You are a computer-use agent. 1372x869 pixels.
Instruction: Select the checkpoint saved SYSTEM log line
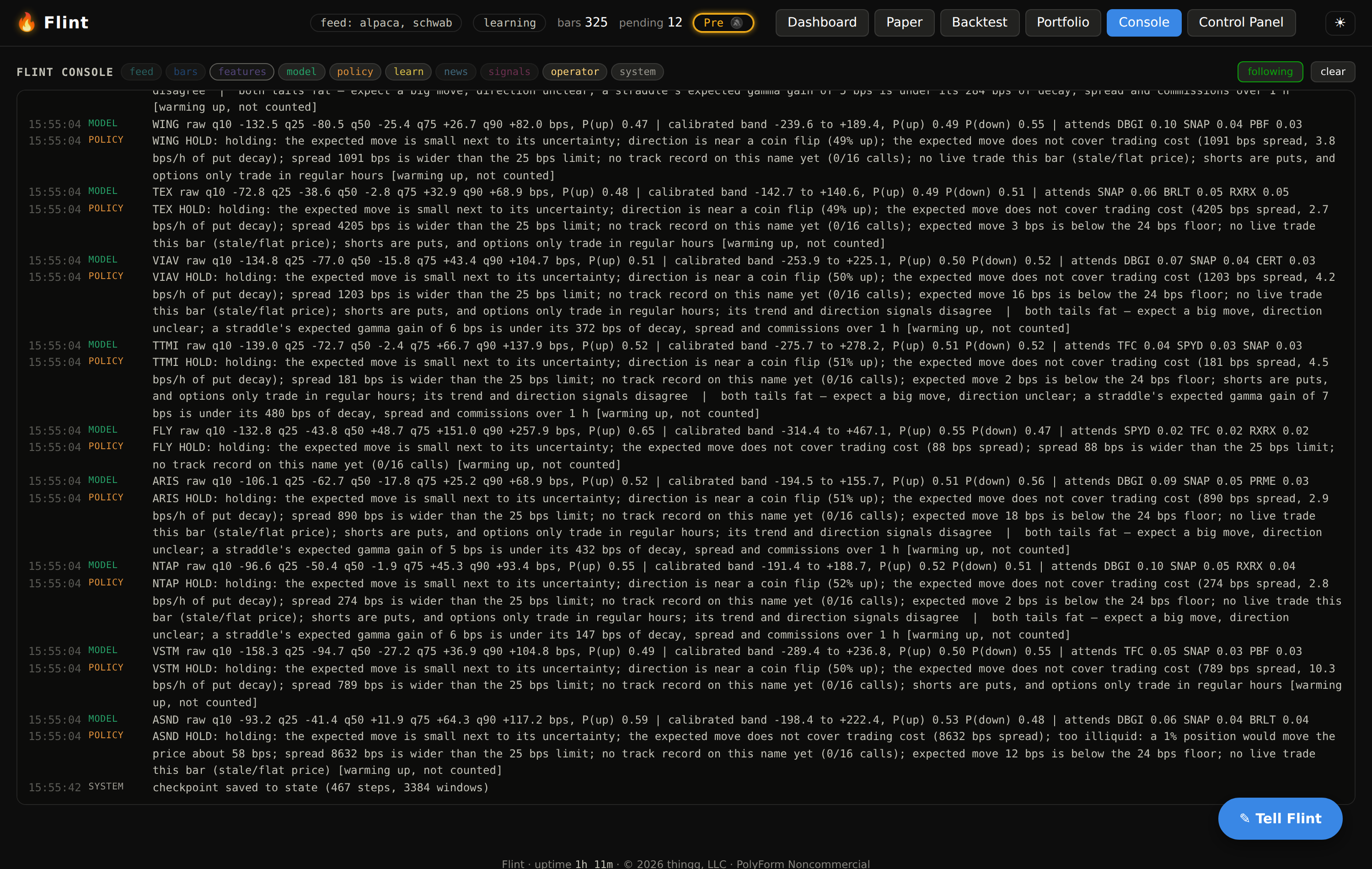pos(686,788)
